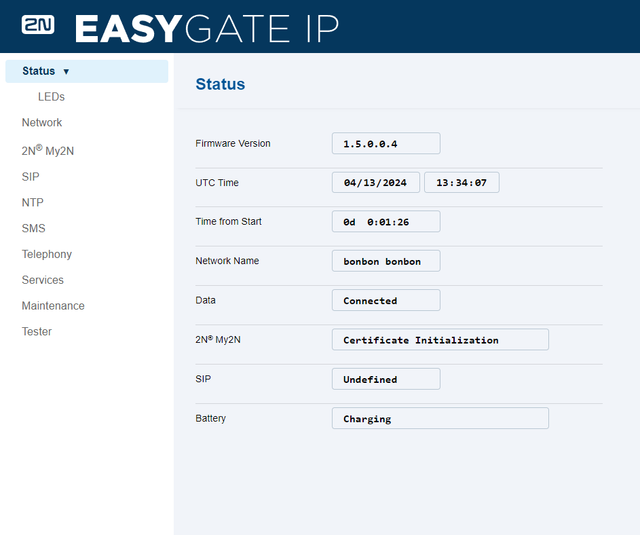This screenshot has height=535, width=640.
Task: Click the Time from Start label
Action: (228, 222)
